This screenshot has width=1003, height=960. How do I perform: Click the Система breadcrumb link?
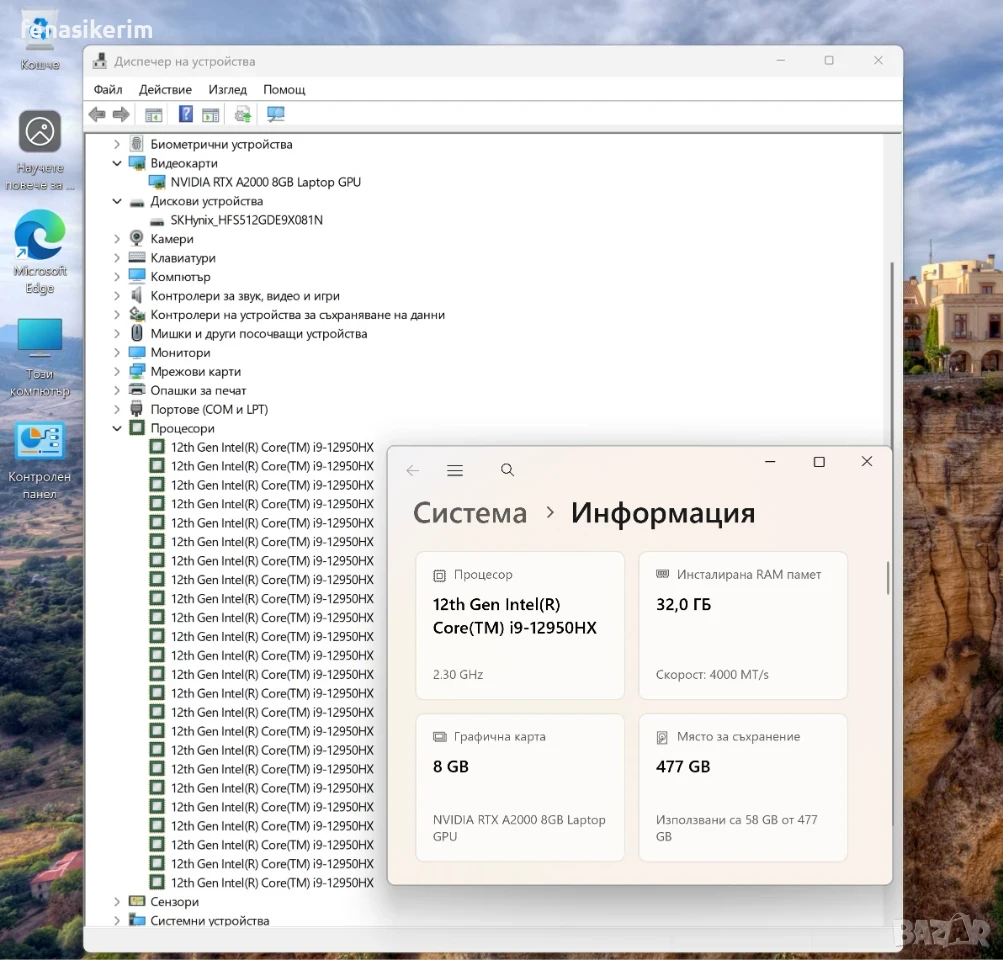(470, 513)
